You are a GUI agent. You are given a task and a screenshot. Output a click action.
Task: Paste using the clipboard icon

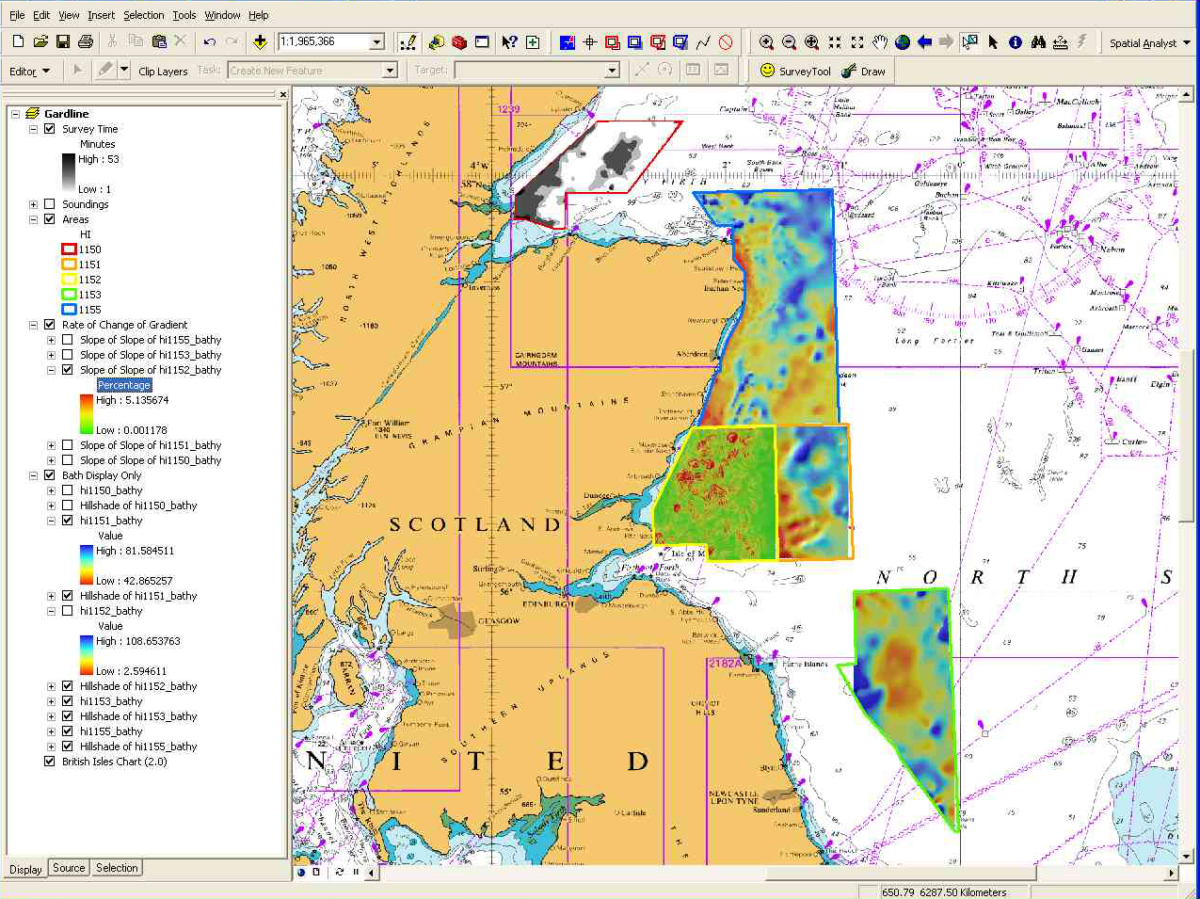159,42
